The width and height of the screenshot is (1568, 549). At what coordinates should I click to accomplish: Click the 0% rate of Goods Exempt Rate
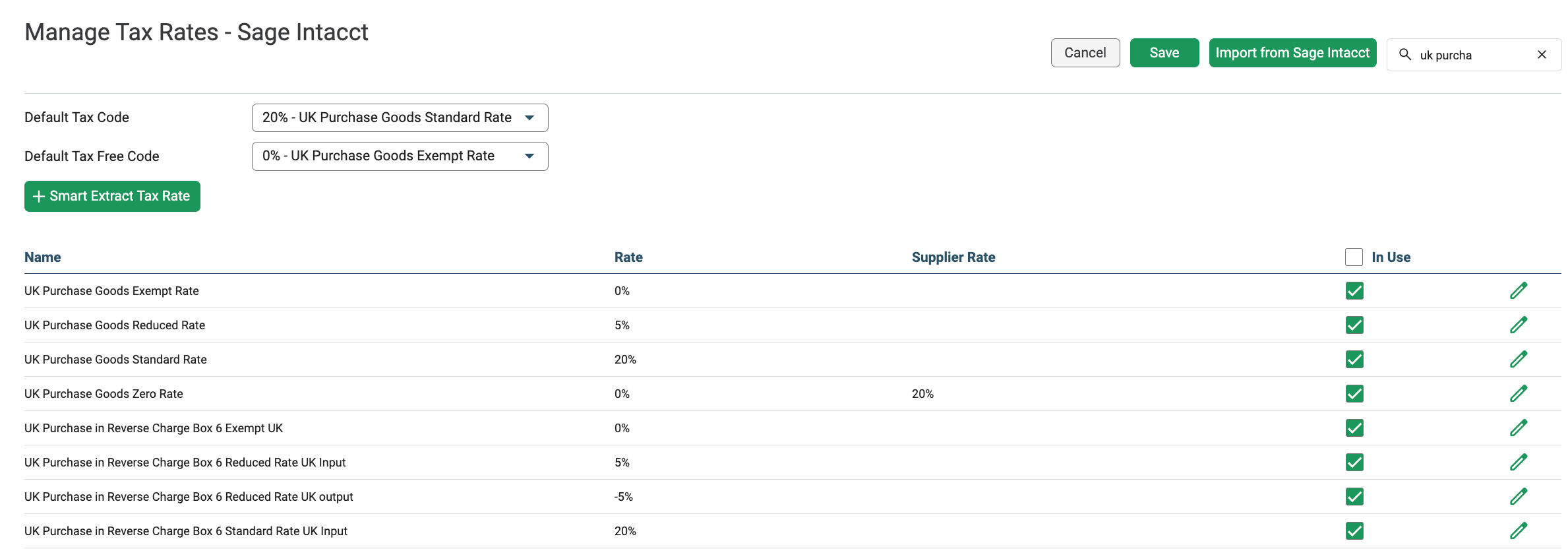point(622,291)
